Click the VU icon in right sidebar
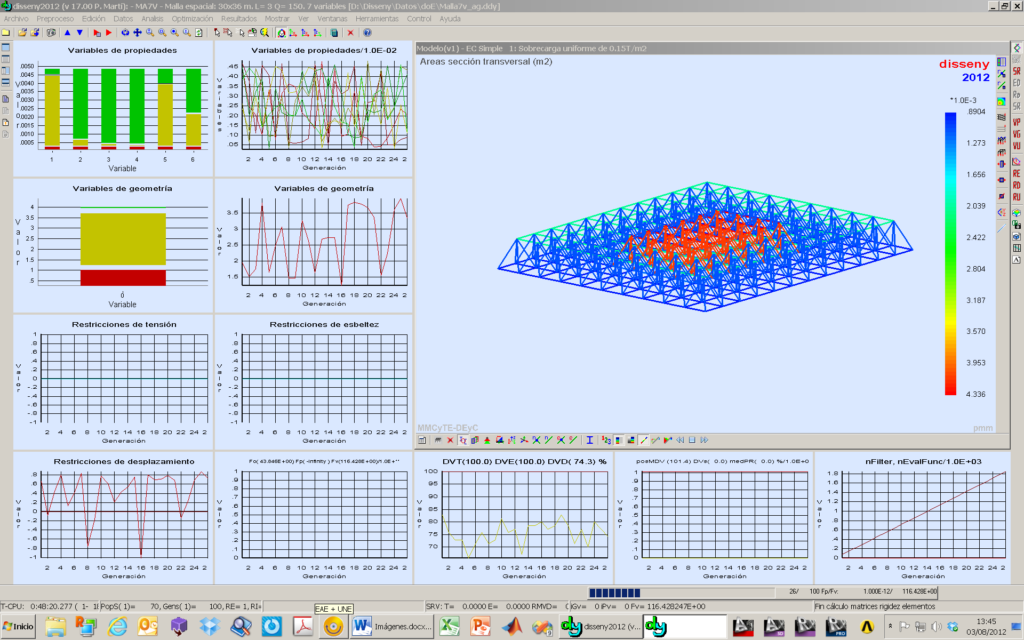Screen dimensions: 1024x640 pos(1016,147)
